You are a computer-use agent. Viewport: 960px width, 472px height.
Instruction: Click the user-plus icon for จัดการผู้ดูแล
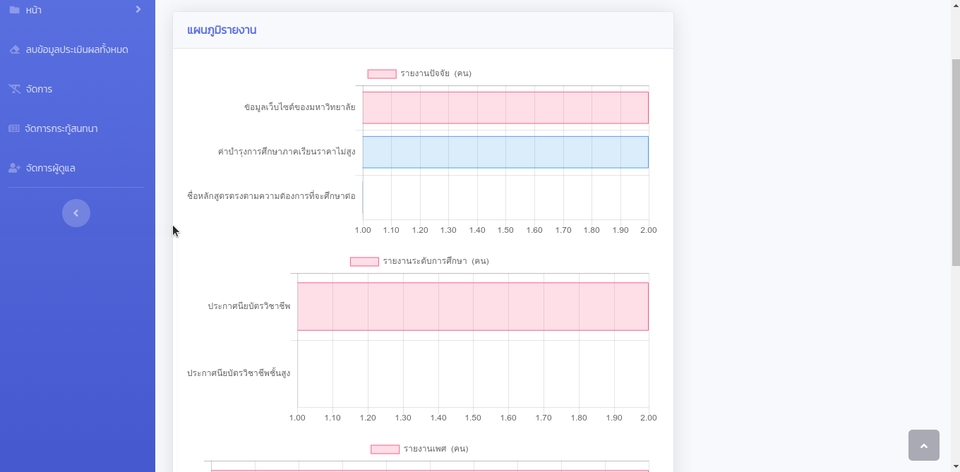pyautogui.click(x=15, y=168)
